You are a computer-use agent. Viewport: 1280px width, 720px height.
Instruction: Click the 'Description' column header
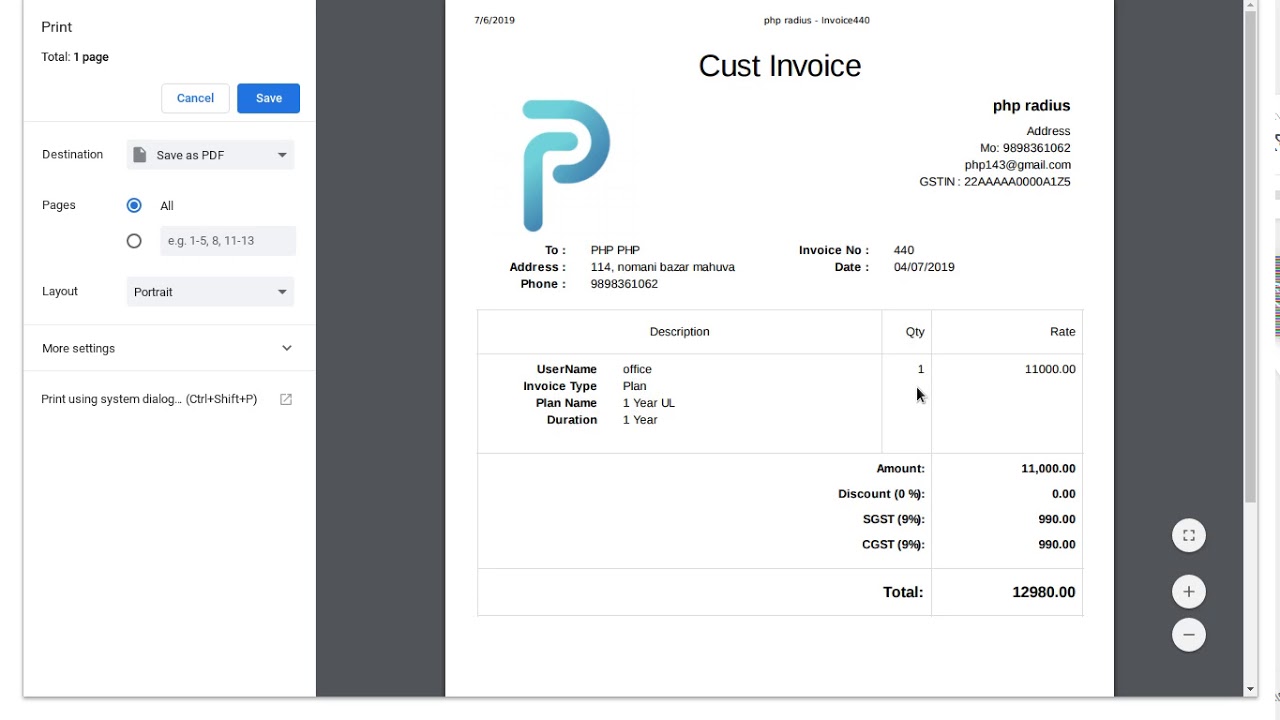680,332
